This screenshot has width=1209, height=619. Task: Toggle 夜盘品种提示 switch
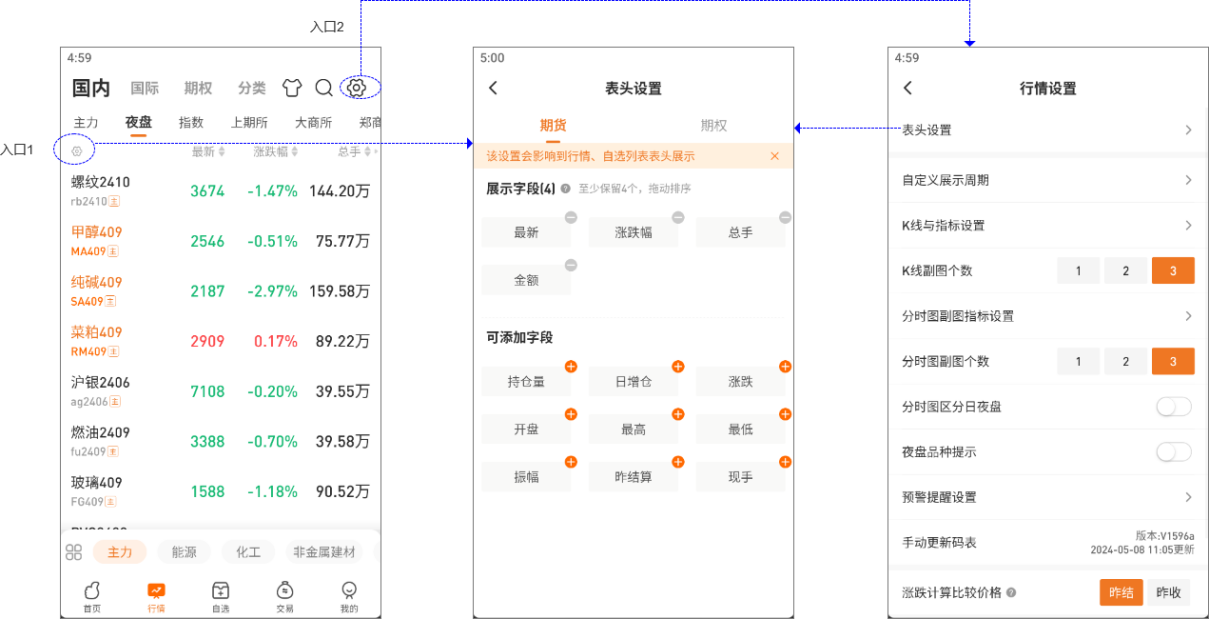click(1174, 452)
